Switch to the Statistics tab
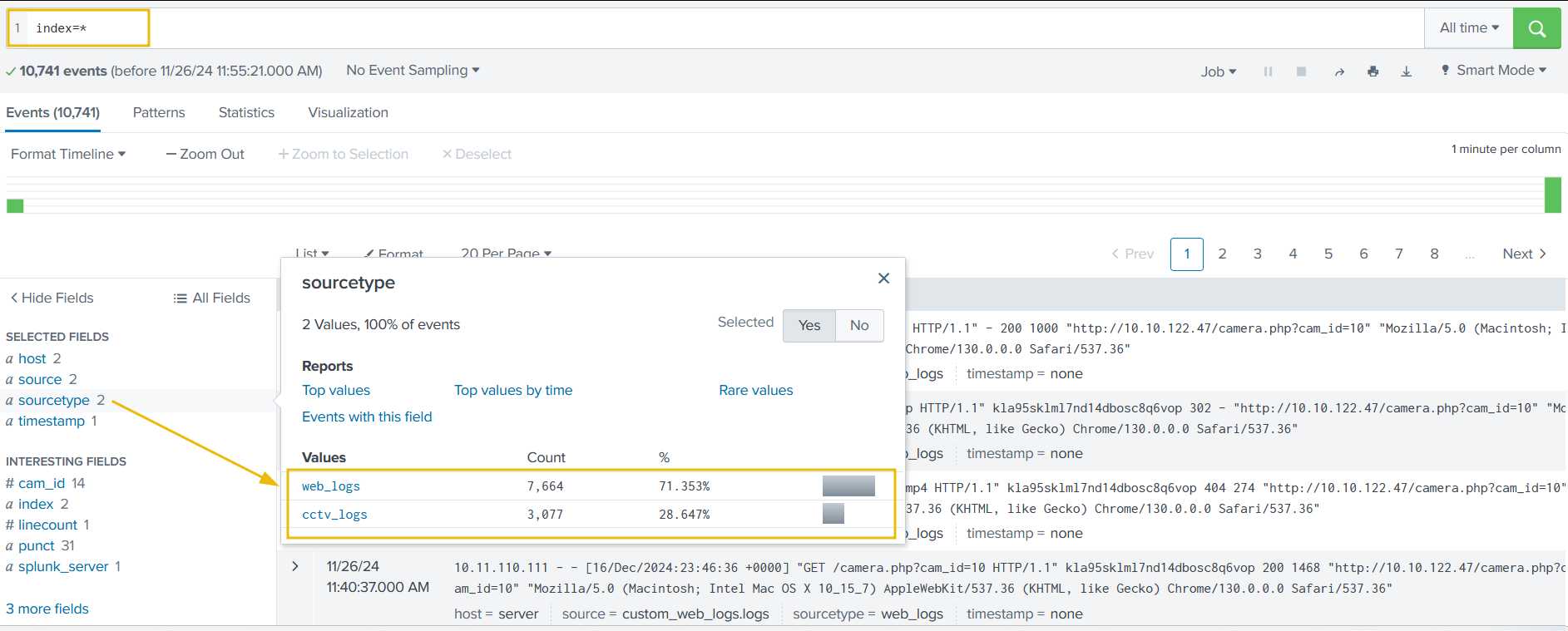The width and height of the screenshot is (1568, 631). (x=246, y=112)
